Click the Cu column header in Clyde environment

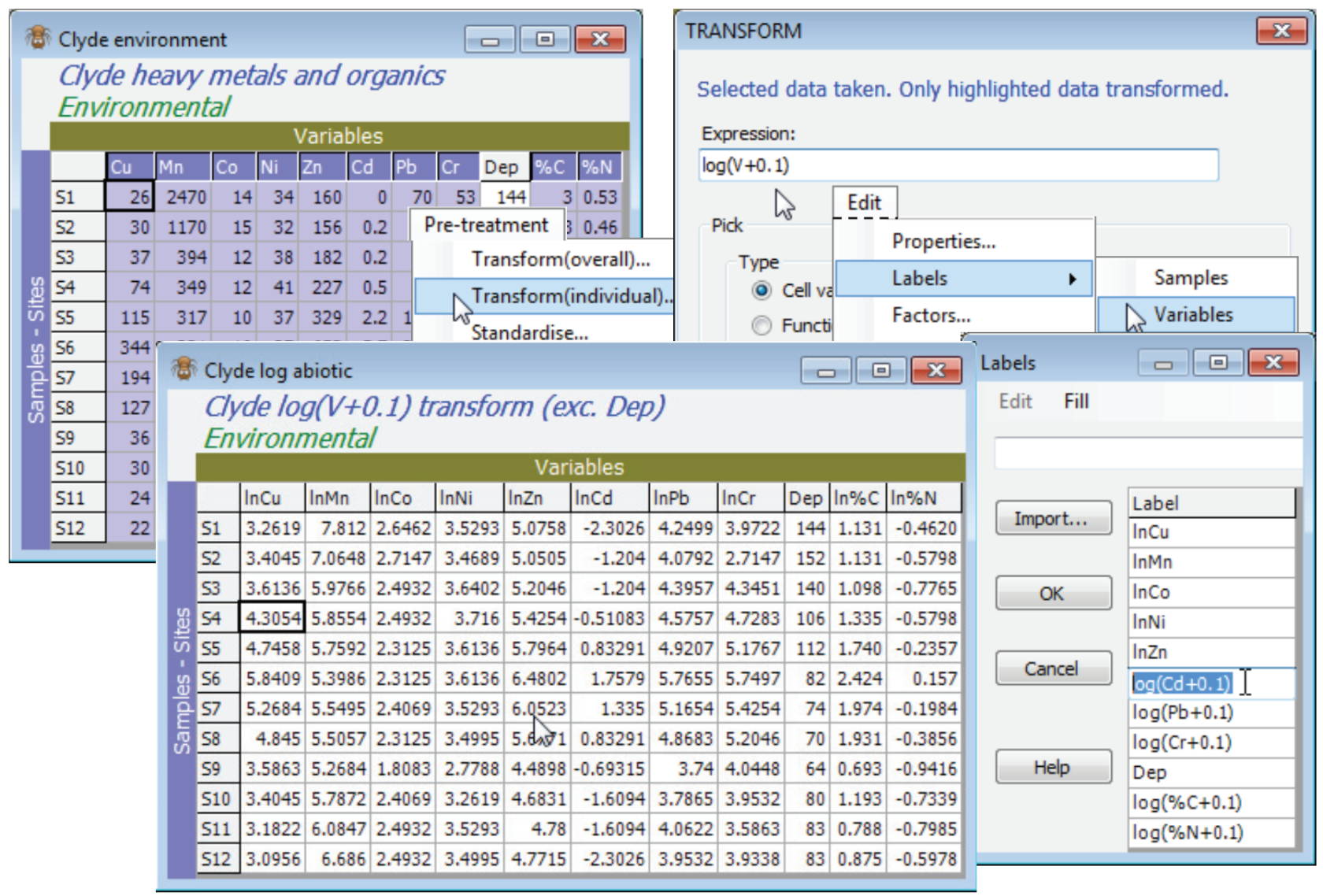coord(130,167)
